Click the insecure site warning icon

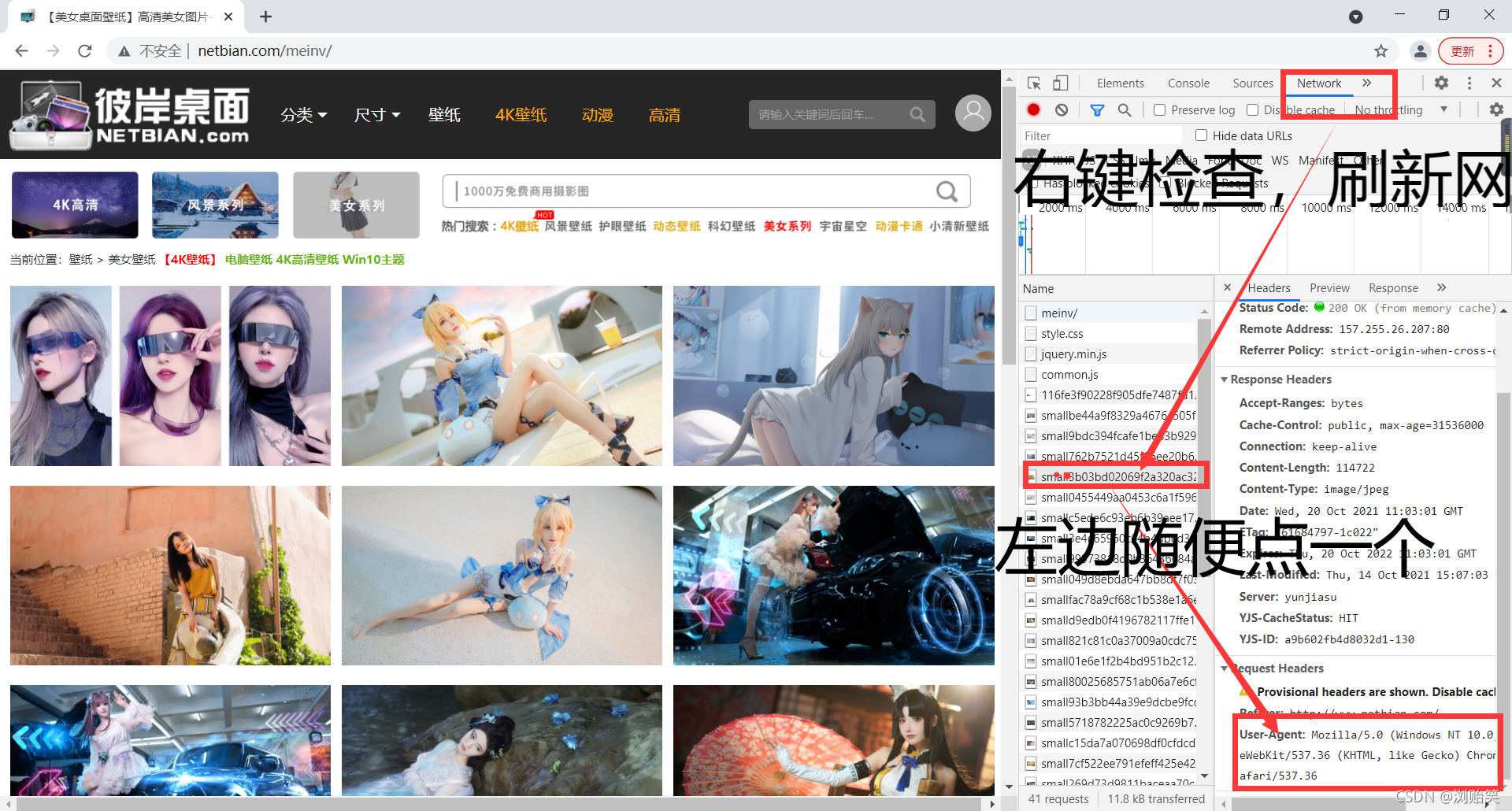point(124,51)
